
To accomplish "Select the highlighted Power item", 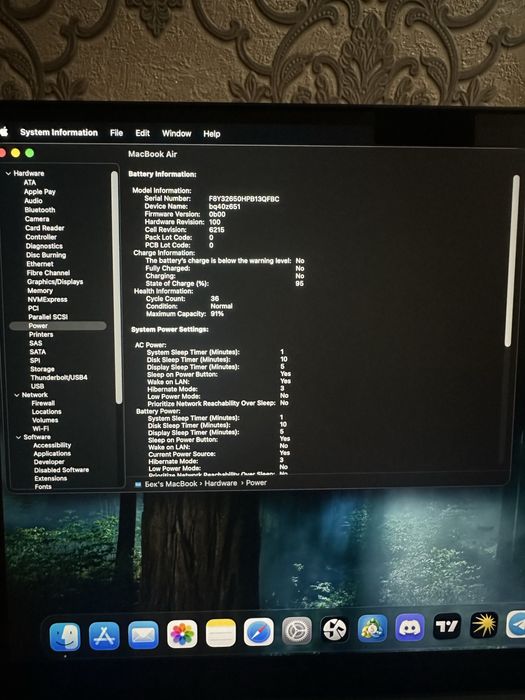I will pos(58,326).
